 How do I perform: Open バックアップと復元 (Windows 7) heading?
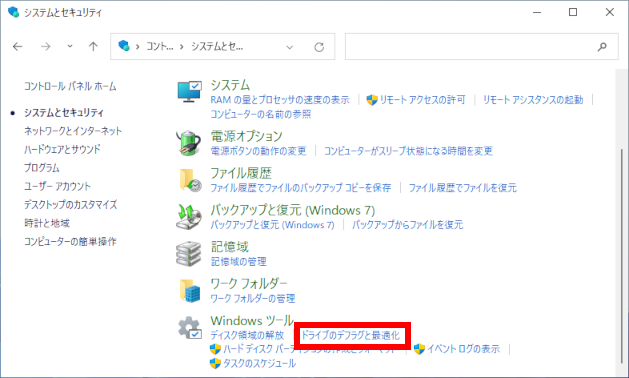pyautogui.click(x=293, y=210)
